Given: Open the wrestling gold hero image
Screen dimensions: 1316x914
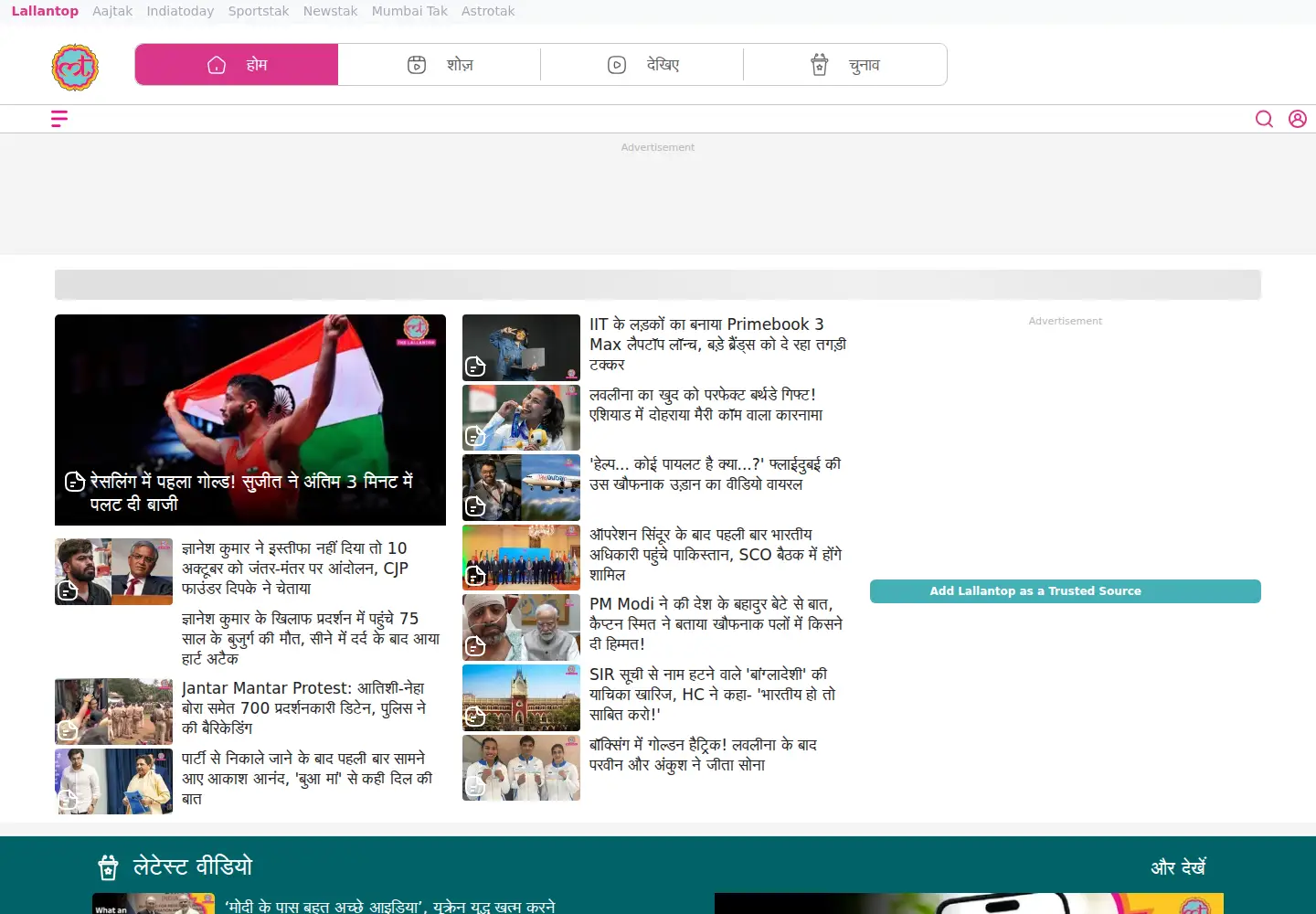Looking at the screenshot, I should (x=250, y=420).
